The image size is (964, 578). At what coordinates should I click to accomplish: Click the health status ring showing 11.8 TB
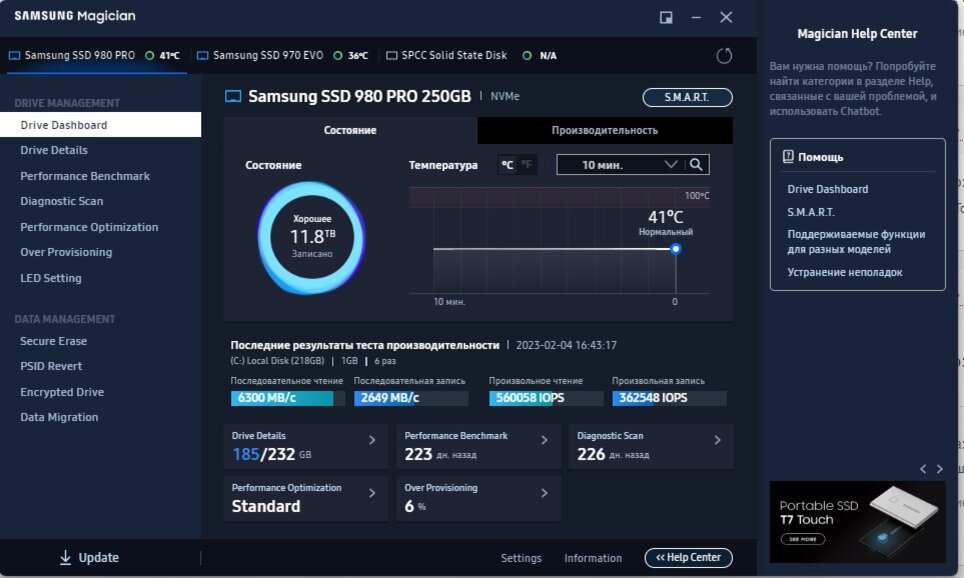[x=312, y=237]
